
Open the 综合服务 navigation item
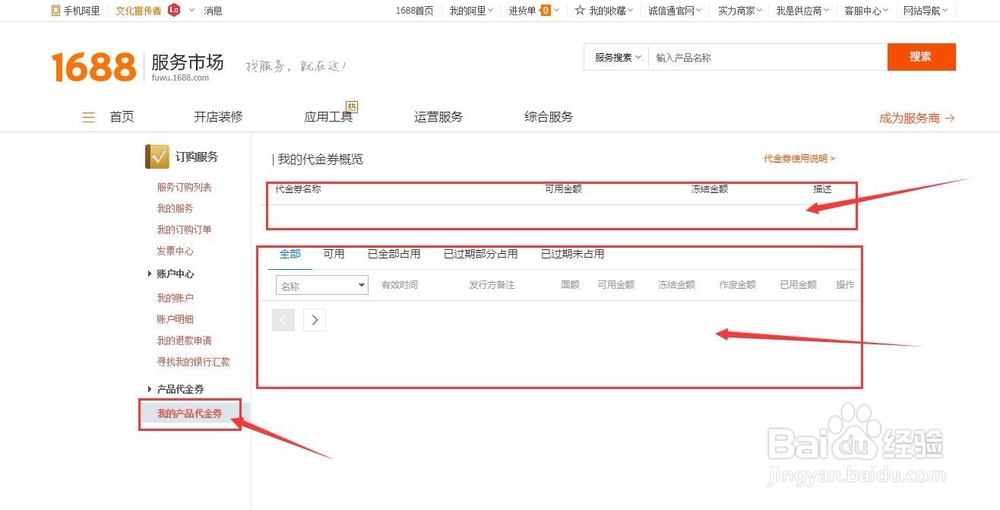[548, 117]
